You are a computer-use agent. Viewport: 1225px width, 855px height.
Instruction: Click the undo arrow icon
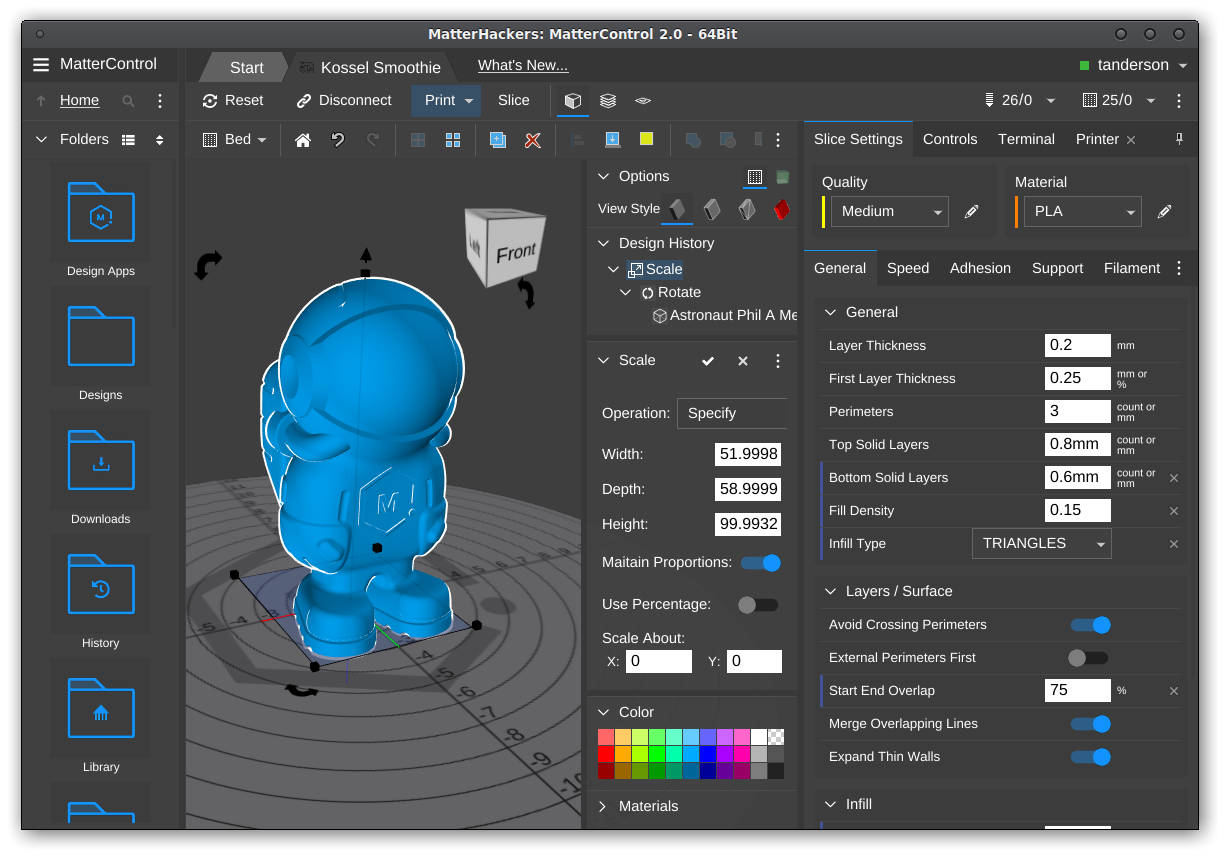pos(338,140)
